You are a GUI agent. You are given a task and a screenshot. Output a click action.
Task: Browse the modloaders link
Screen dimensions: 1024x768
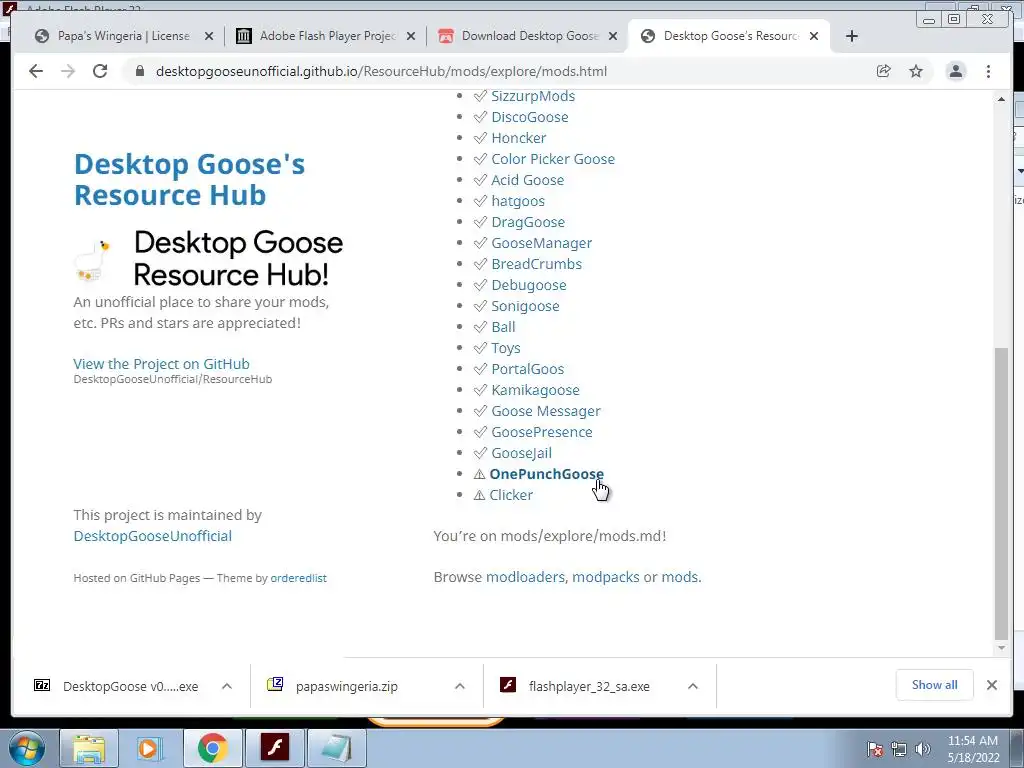point(525,577)
